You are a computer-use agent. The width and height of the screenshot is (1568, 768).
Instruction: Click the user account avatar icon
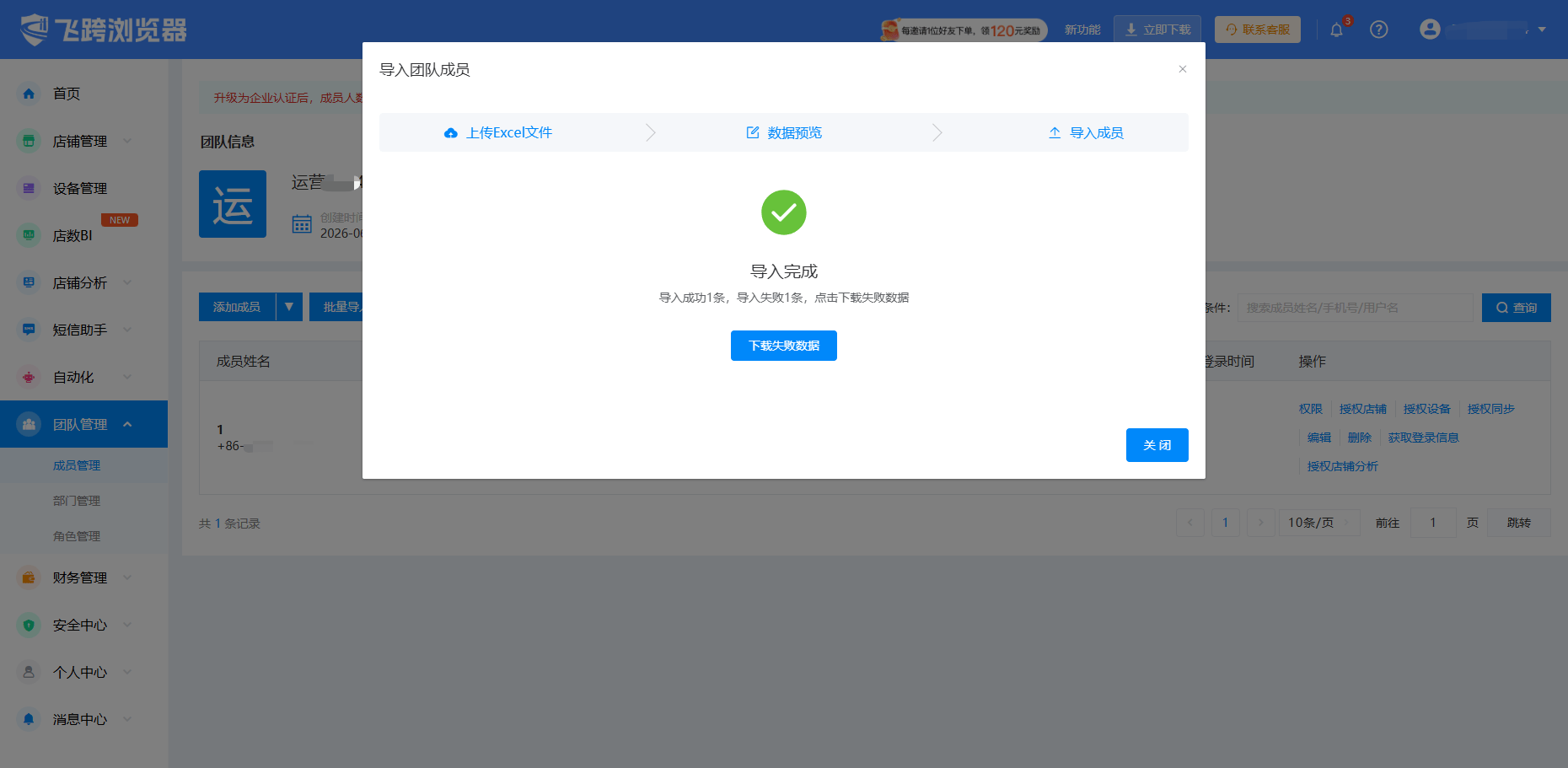click(x=1430, y=30)
